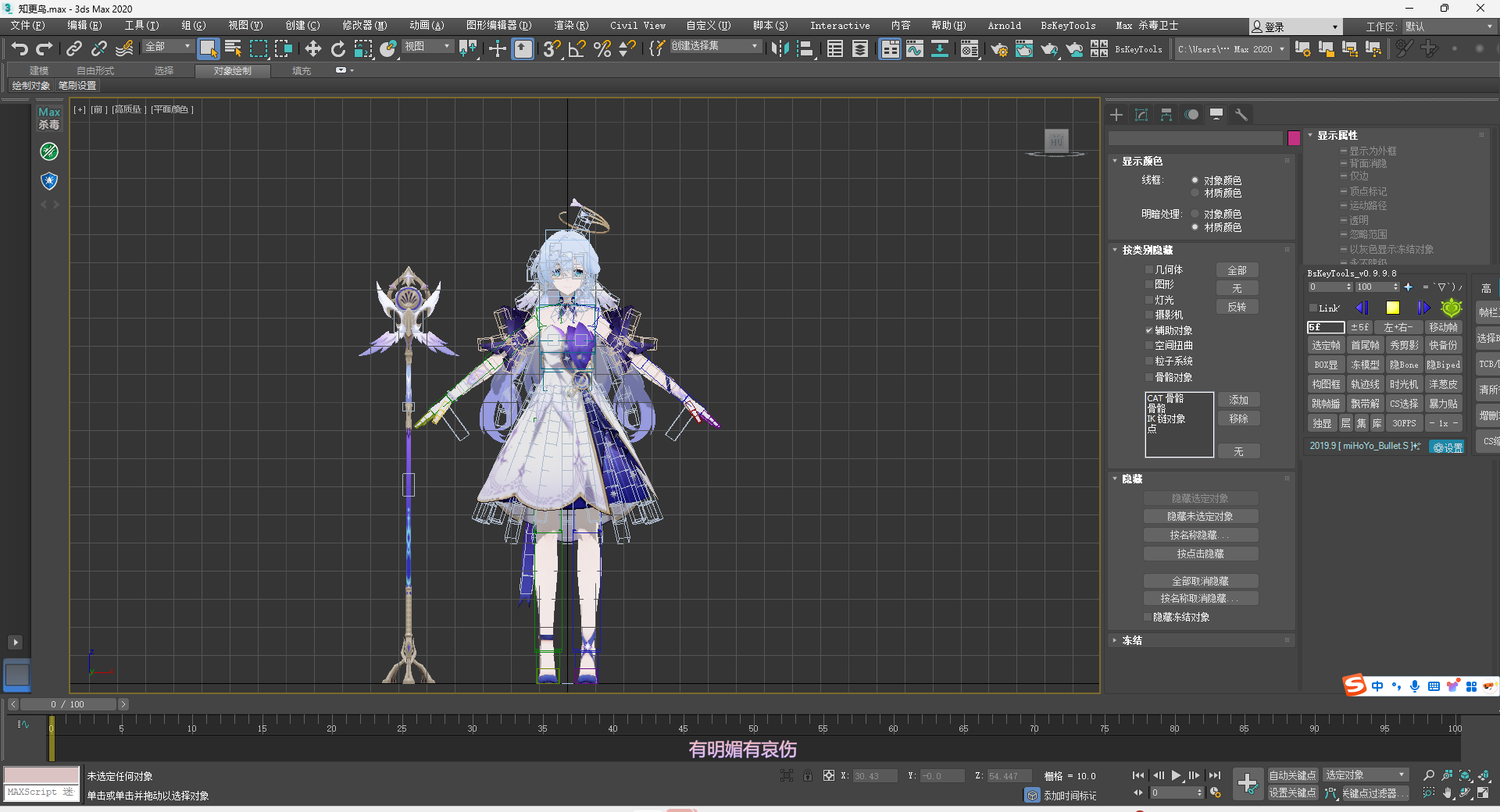Choose the Select Object tool

pyautogui.click(x=208, y=48)
